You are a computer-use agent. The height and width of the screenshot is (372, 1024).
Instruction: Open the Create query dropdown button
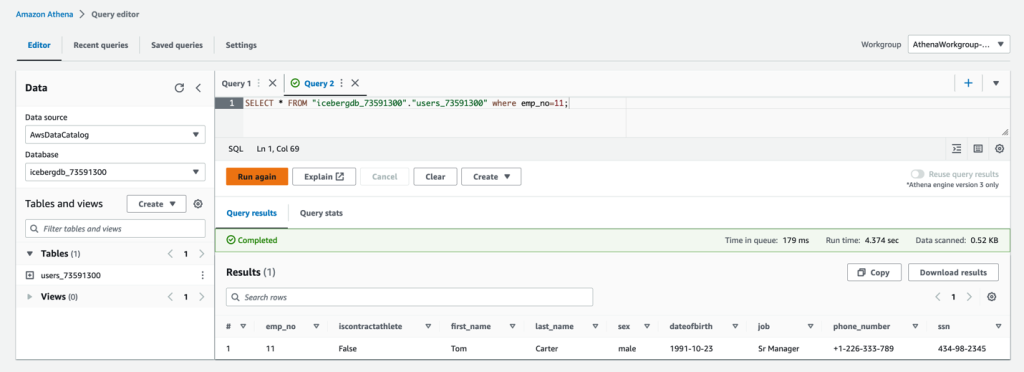[491, 176]
